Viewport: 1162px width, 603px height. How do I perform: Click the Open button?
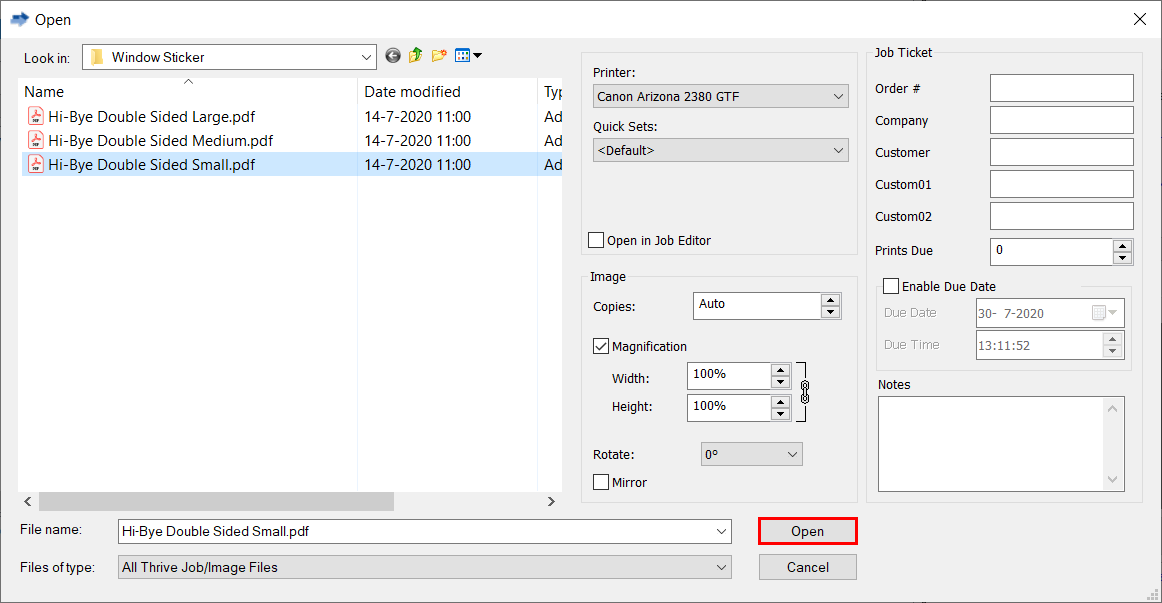[807, 532]
